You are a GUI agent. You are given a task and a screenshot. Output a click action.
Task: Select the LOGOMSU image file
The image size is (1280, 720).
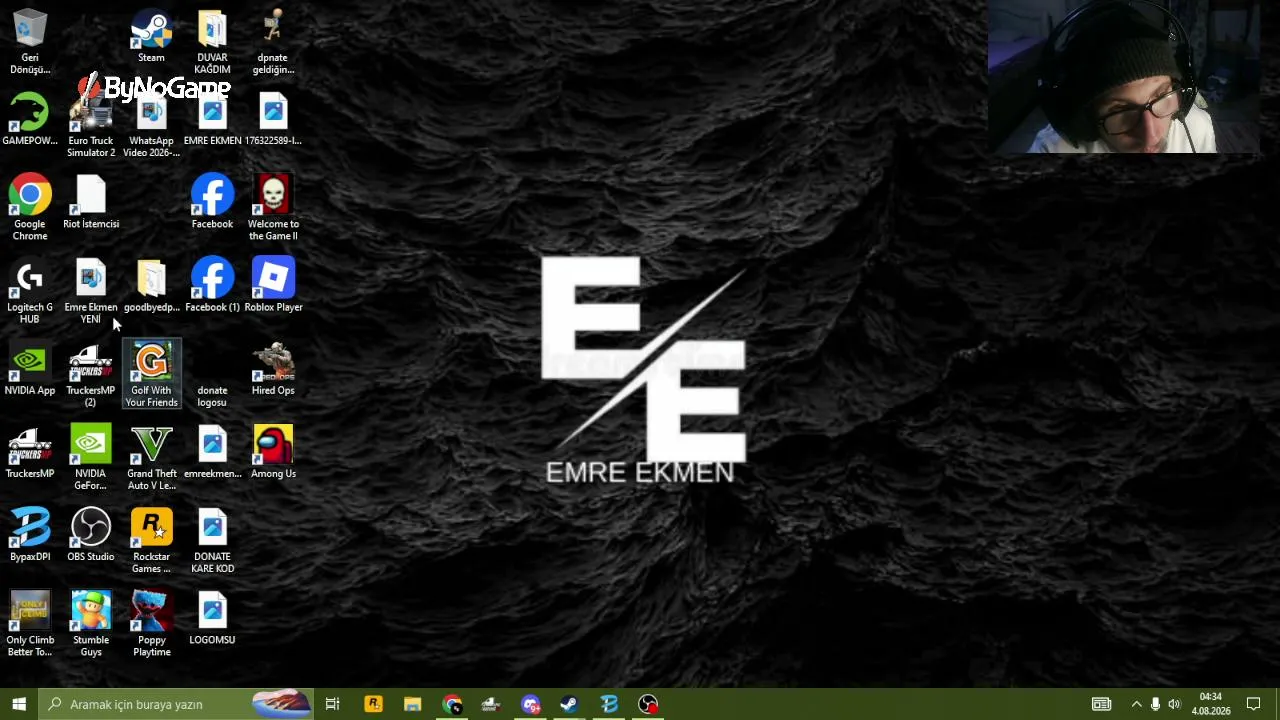(x=212, y=618)
